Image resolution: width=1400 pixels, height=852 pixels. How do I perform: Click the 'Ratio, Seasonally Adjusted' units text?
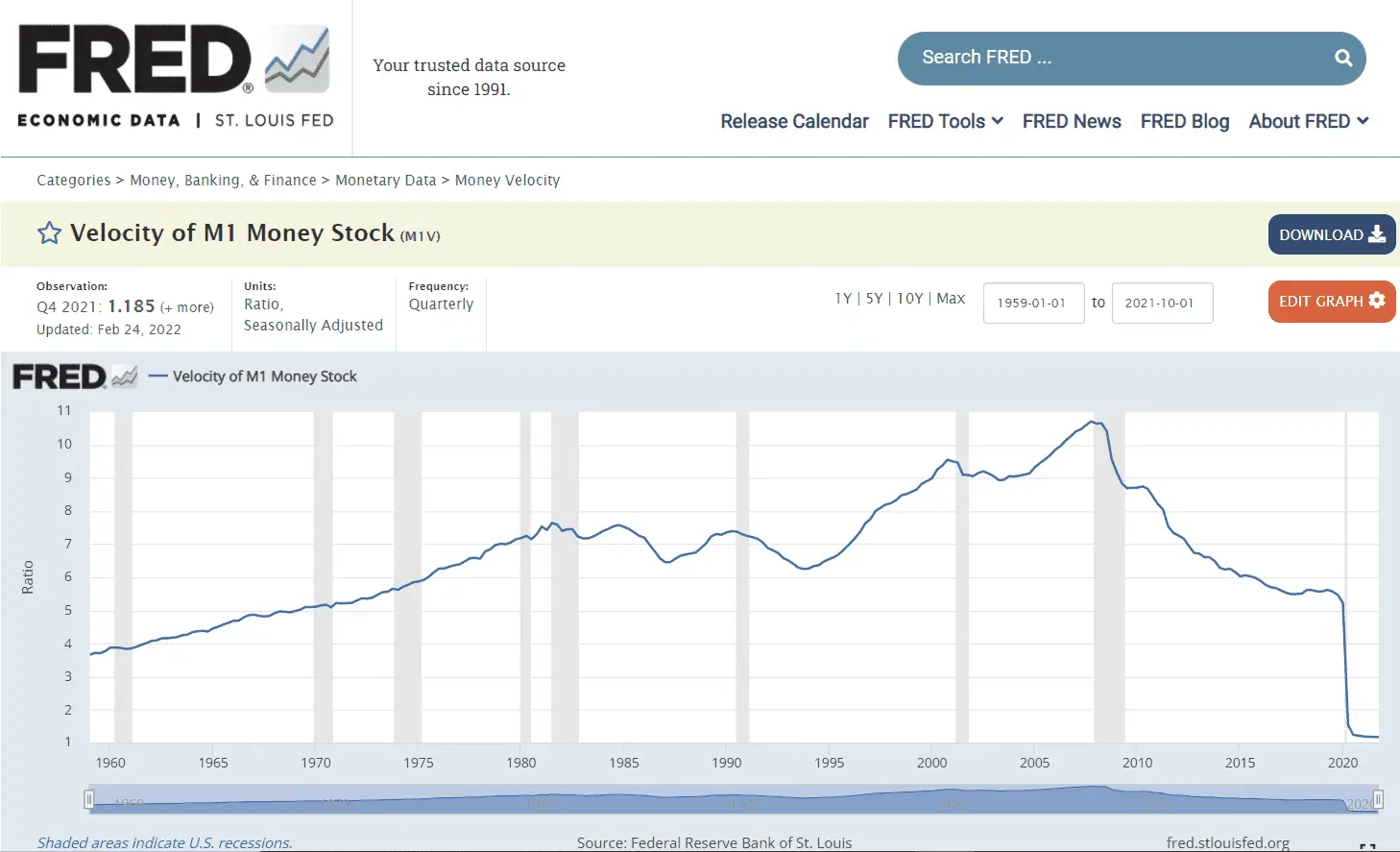pos(313,315)
